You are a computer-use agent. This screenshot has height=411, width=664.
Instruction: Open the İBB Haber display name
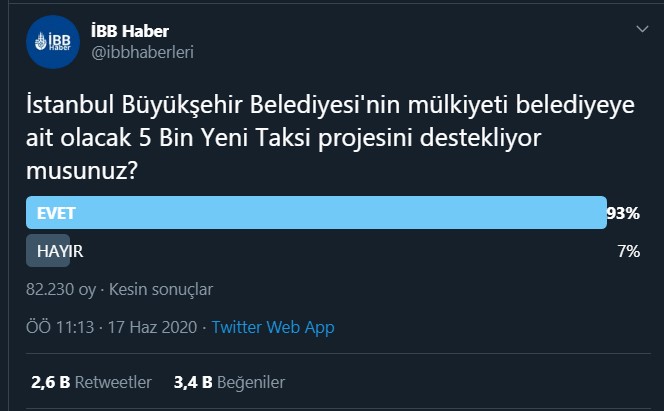(130, 31)
